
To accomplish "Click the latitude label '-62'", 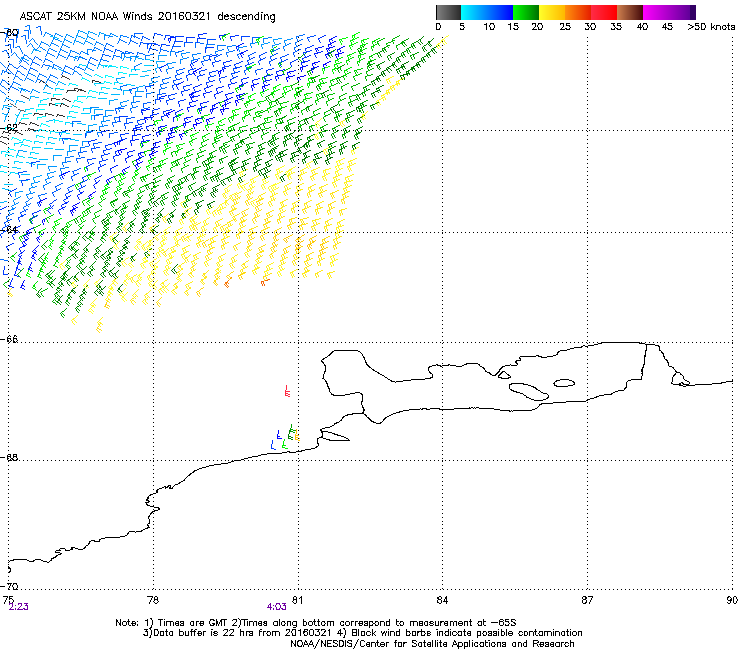I will click(9, 128).
